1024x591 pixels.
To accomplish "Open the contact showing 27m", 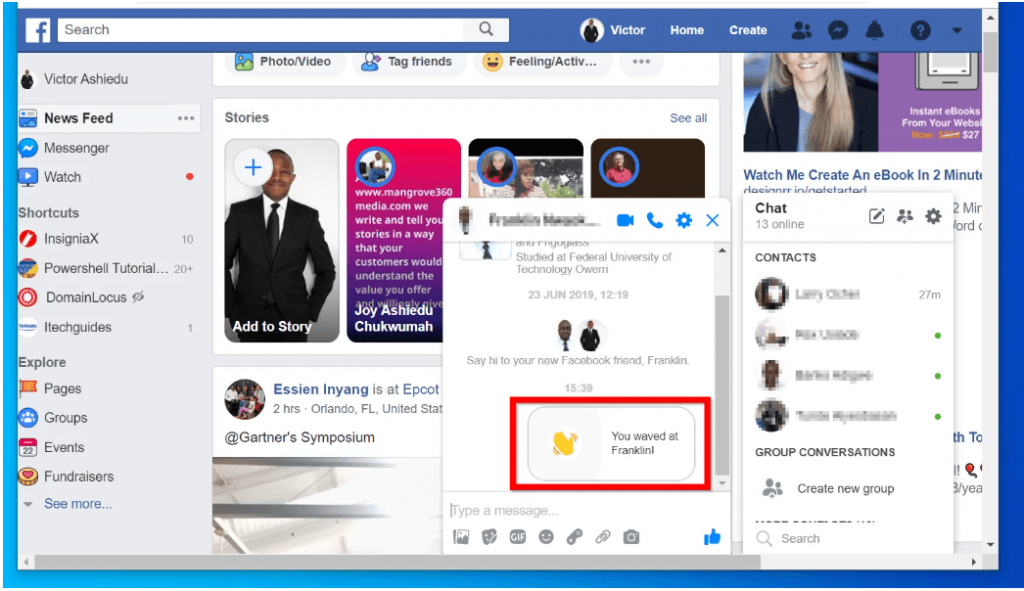I will (848, 295).
